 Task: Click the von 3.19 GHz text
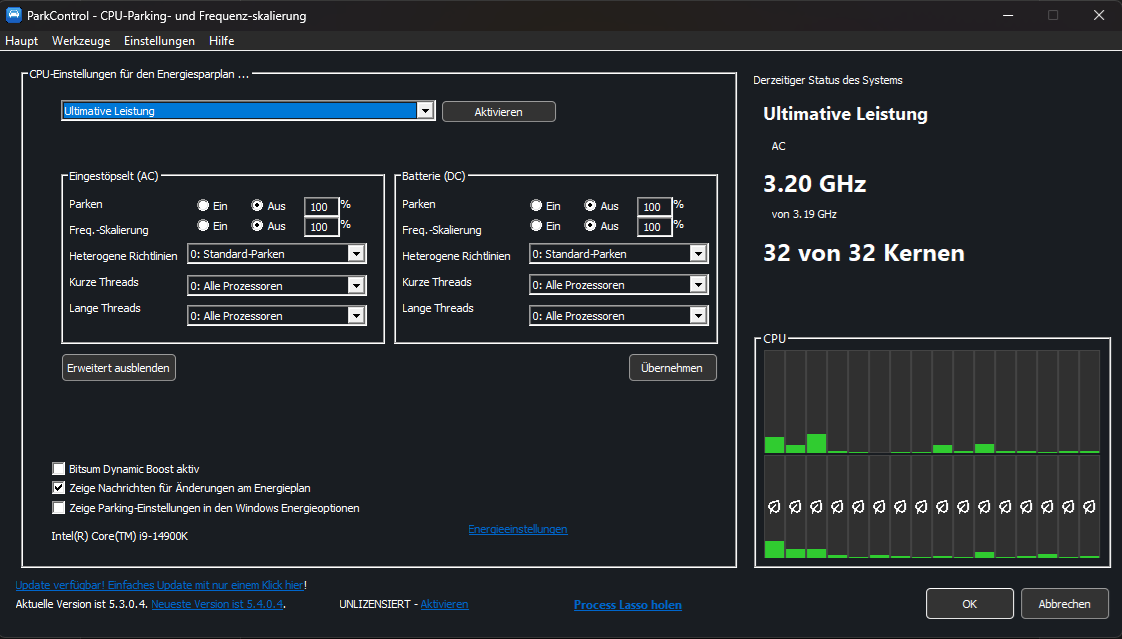pos(804,214)
